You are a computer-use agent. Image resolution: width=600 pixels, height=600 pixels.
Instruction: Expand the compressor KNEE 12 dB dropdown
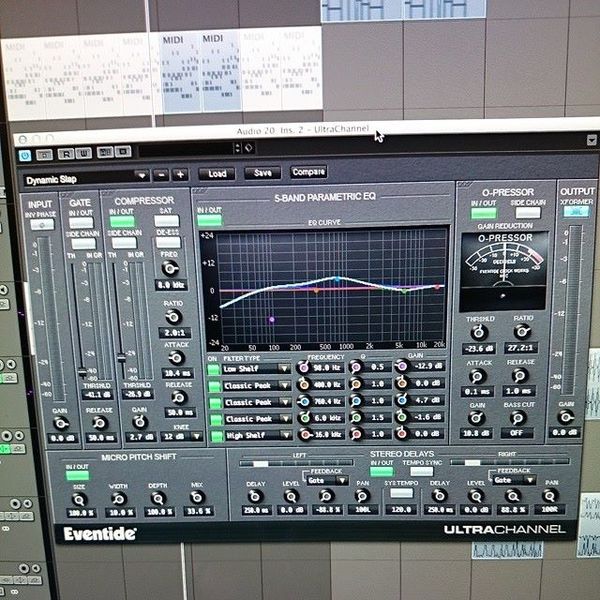point(181,437)
